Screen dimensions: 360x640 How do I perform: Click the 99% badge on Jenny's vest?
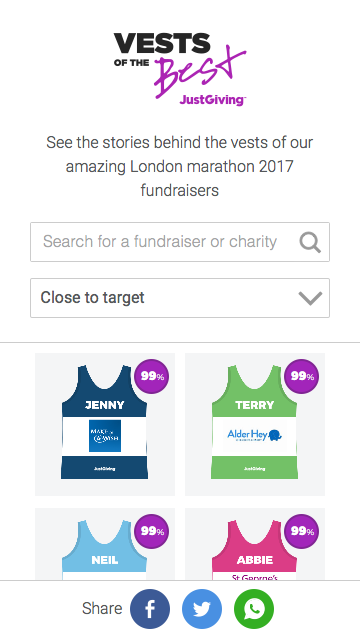152,376
